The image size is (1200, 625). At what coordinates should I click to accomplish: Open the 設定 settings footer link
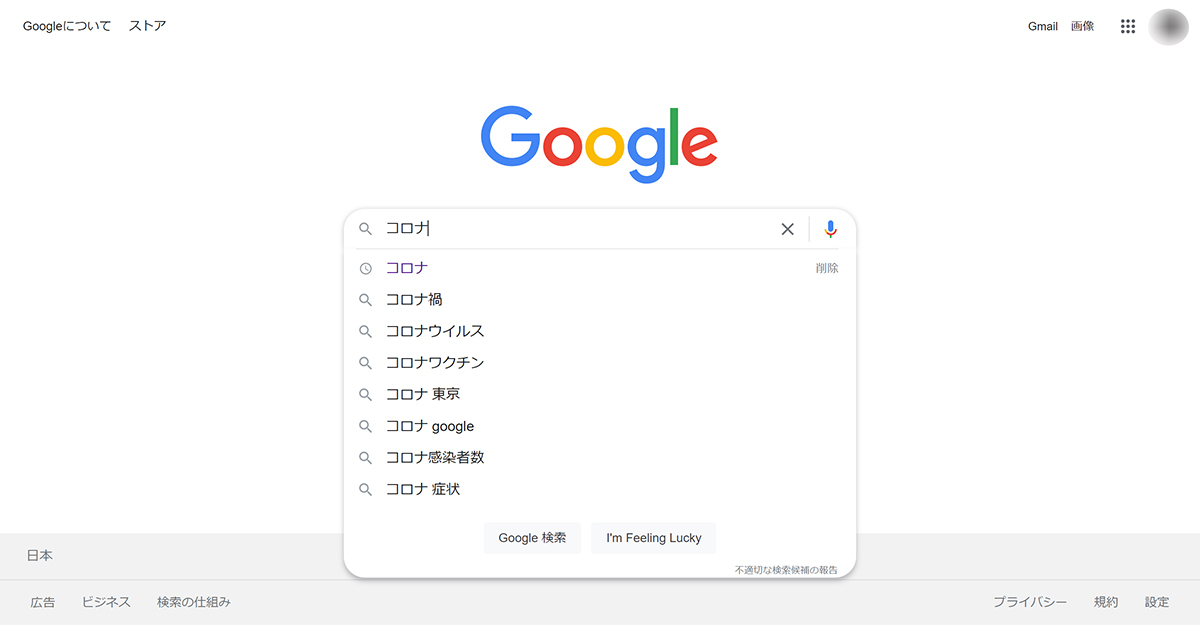(1157, 602)
